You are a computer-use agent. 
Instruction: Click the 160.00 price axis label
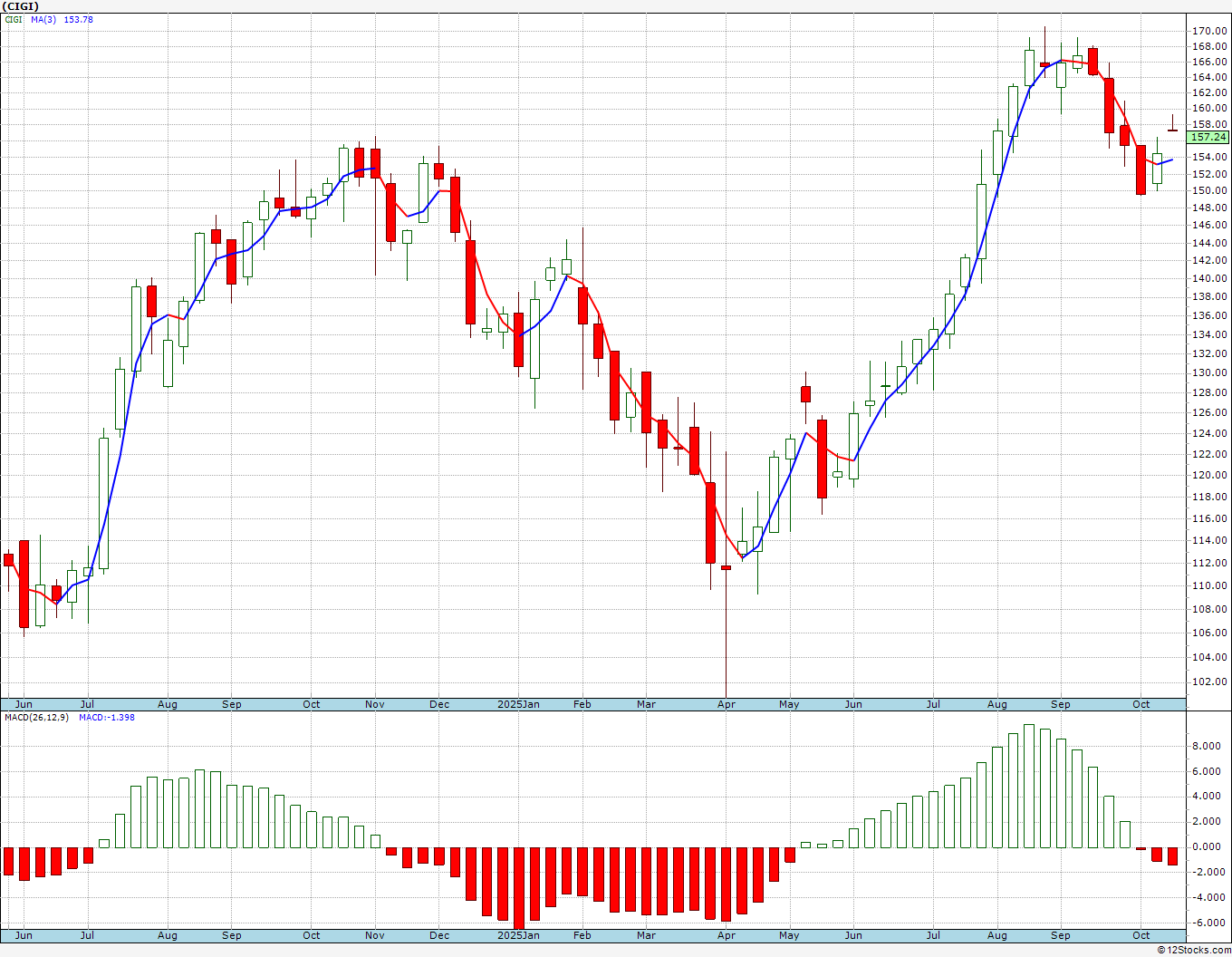coord(1209,109)
